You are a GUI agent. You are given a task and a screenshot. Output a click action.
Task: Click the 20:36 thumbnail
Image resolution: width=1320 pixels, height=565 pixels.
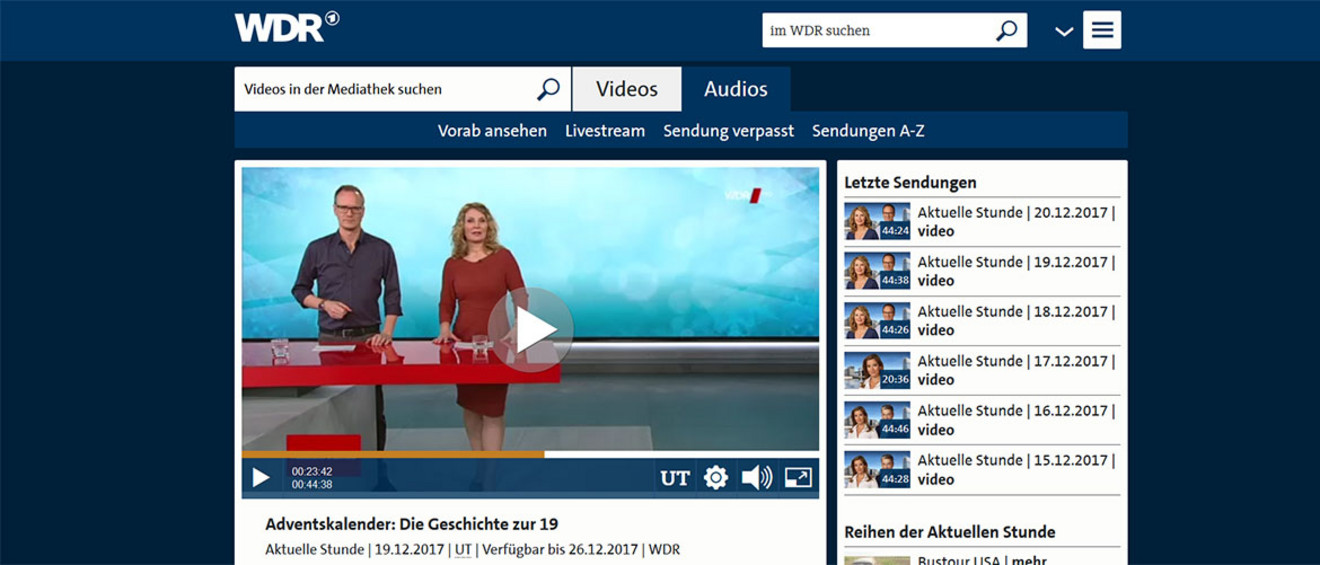click(x=877, y=370)
